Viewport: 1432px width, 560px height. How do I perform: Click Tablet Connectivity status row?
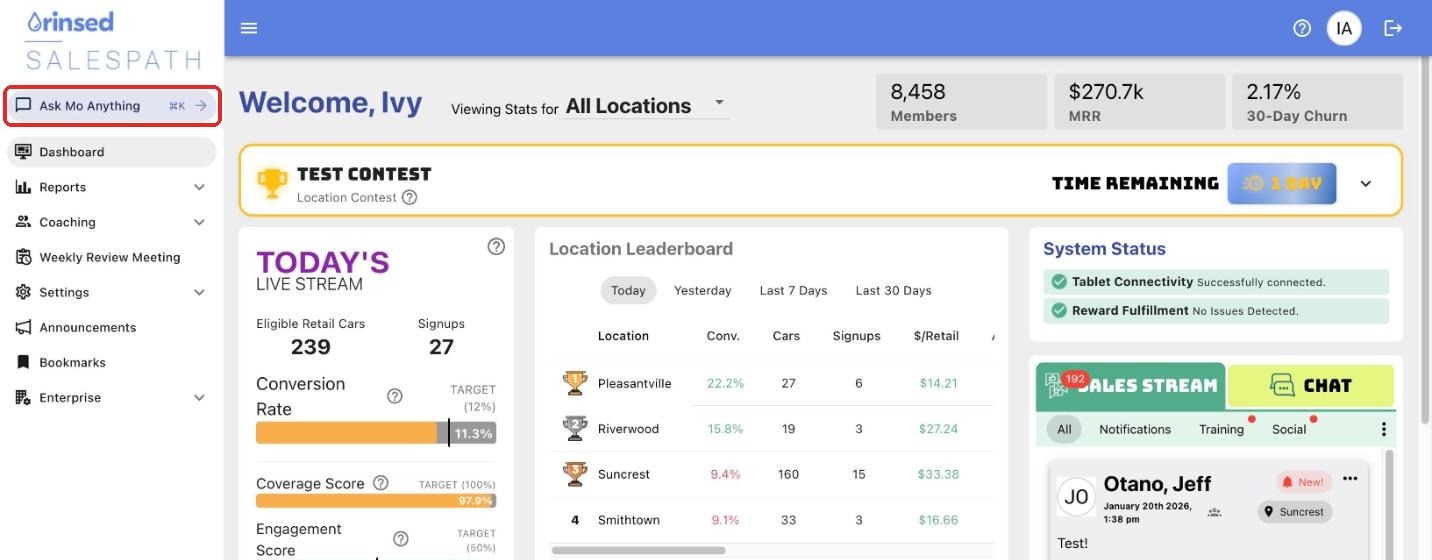[1215, 282]
